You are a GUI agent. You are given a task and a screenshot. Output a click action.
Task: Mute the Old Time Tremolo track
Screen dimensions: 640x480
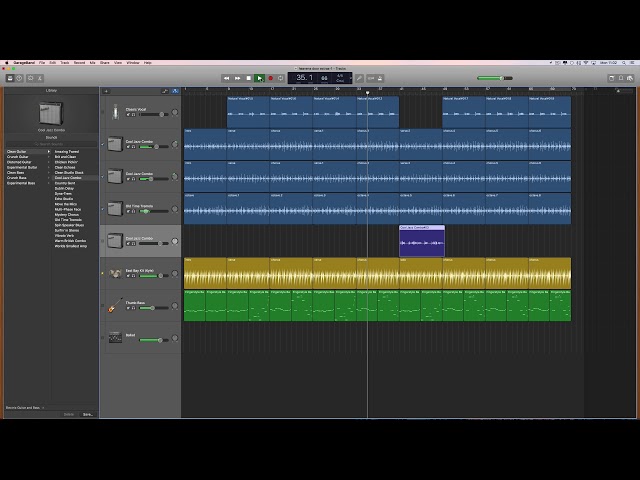tap(128, 211)
